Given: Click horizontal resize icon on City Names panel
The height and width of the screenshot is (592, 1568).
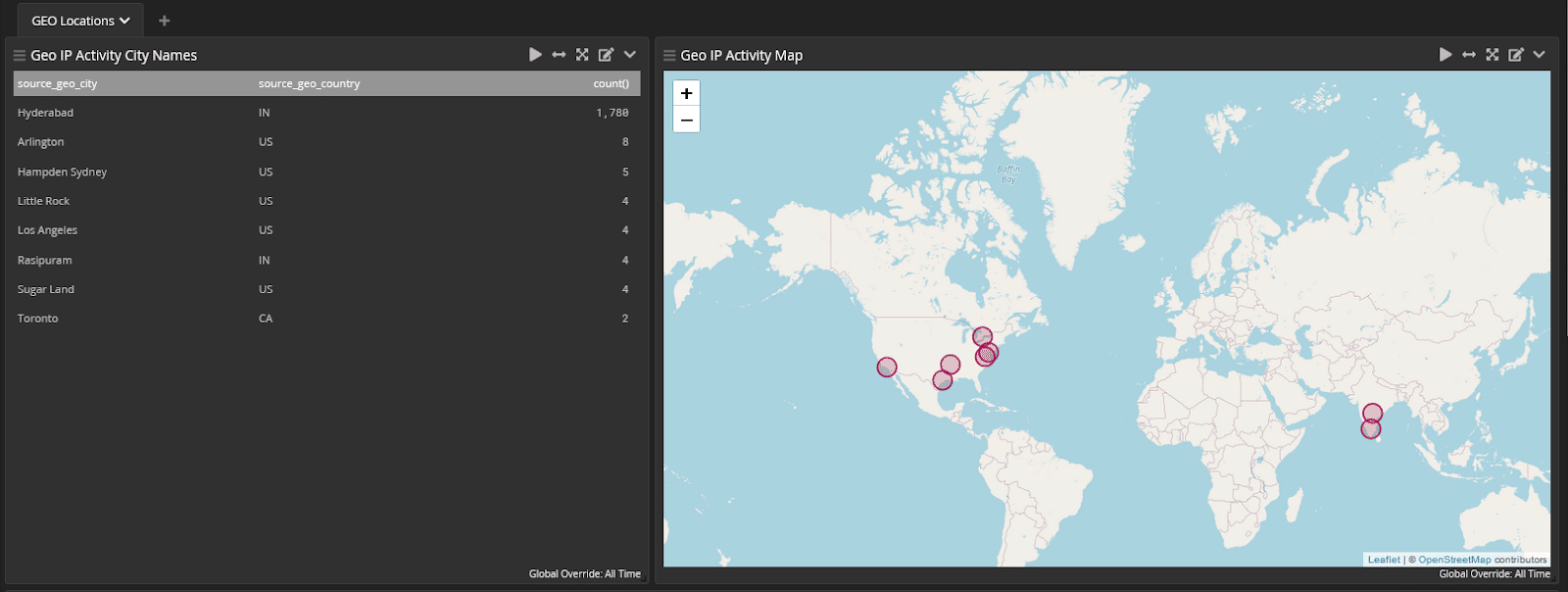Looking at the screenshot, I should pyautogui.click(x=559, y=55).
